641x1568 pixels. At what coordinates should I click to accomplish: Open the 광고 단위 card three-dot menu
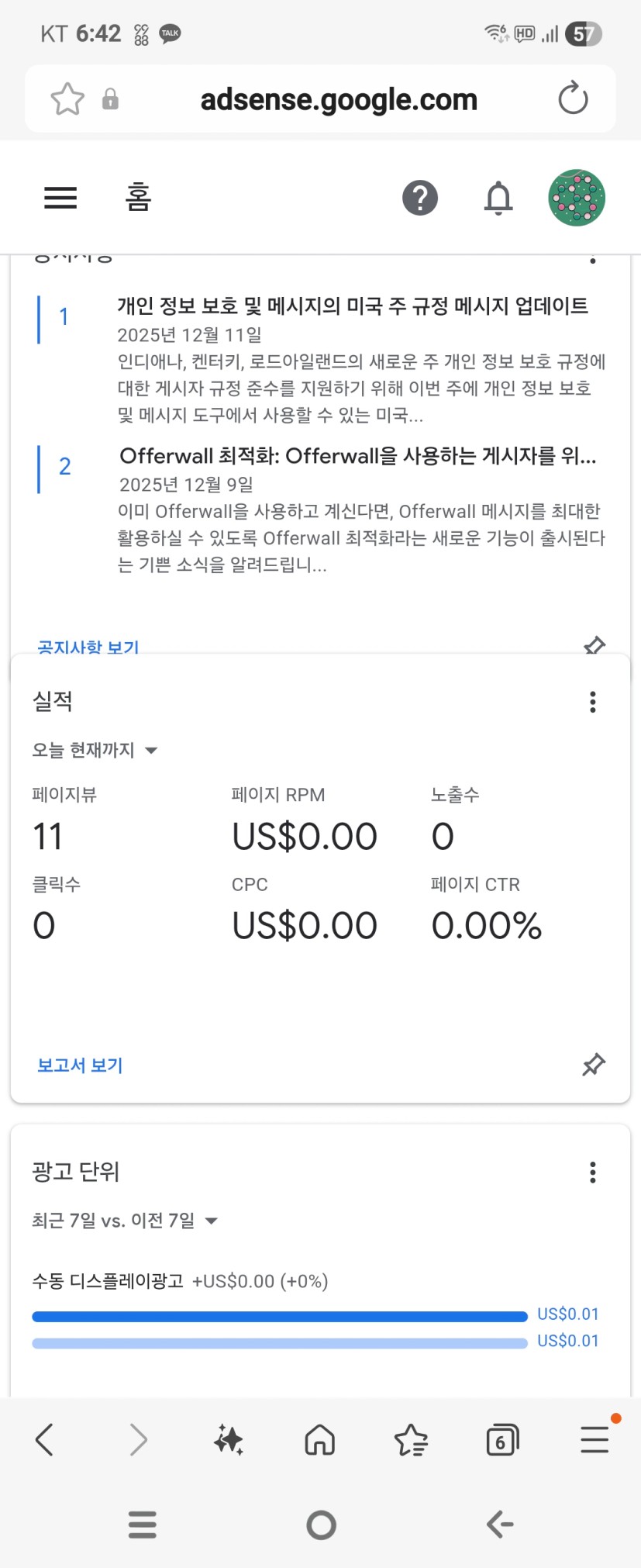(593, 1172)
